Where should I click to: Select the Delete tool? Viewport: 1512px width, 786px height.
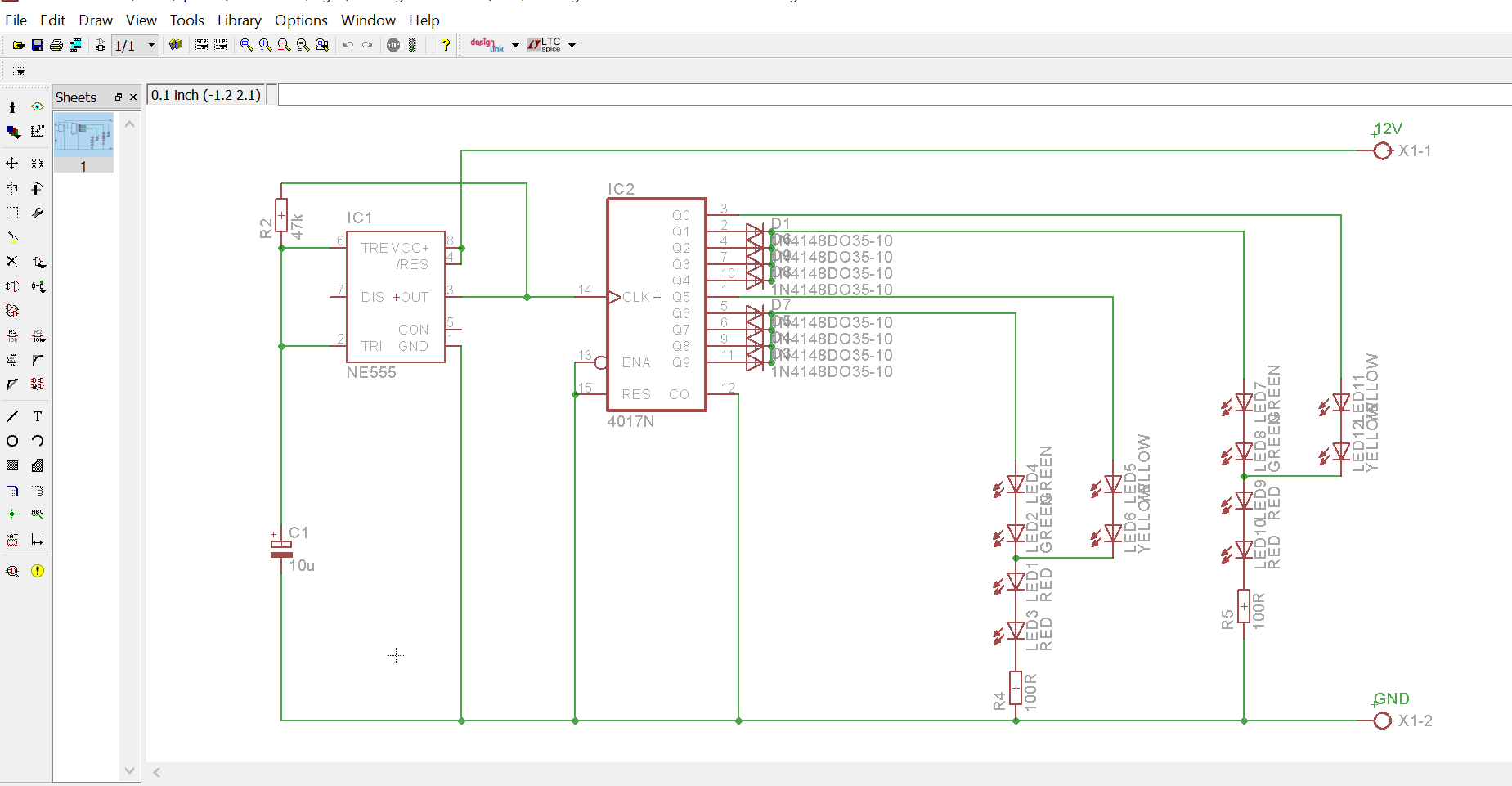tap(12, 262)
